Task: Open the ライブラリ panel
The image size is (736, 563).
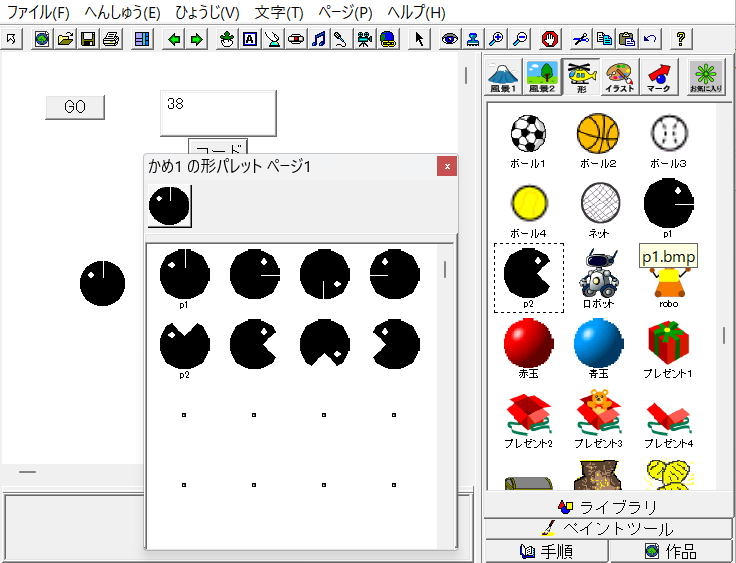Action: click(608, 507)
